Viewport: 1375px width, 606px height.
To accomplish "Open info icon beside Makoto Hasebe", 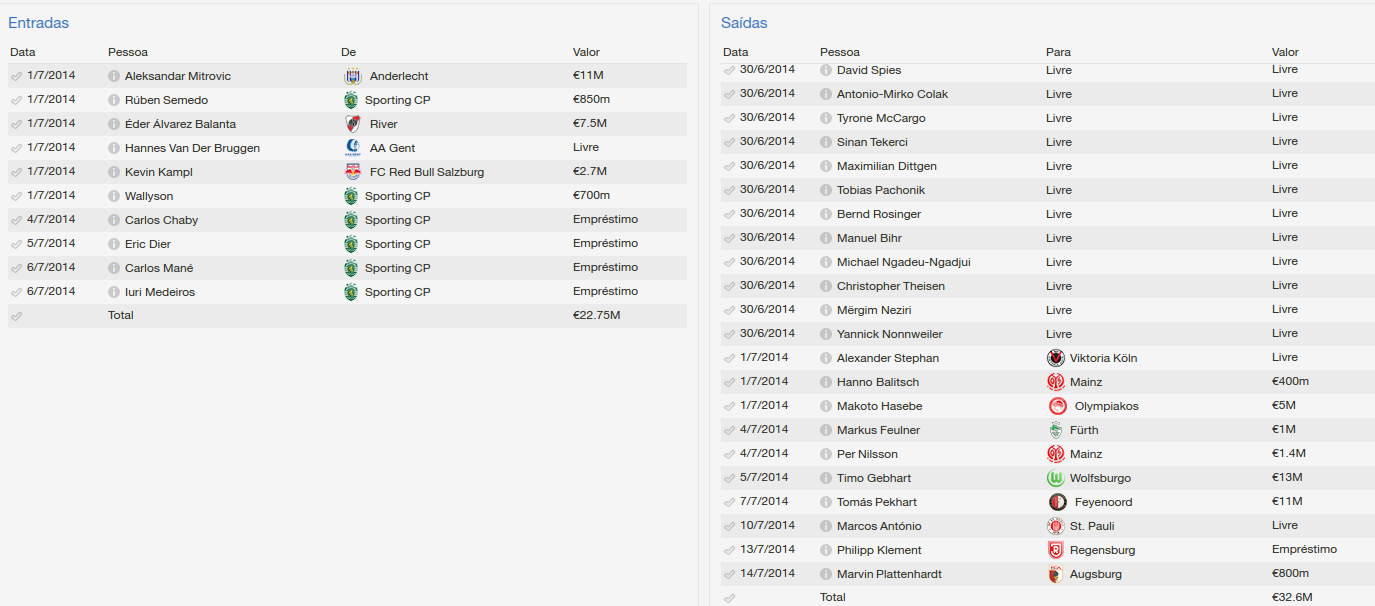I will pos(826,406).
